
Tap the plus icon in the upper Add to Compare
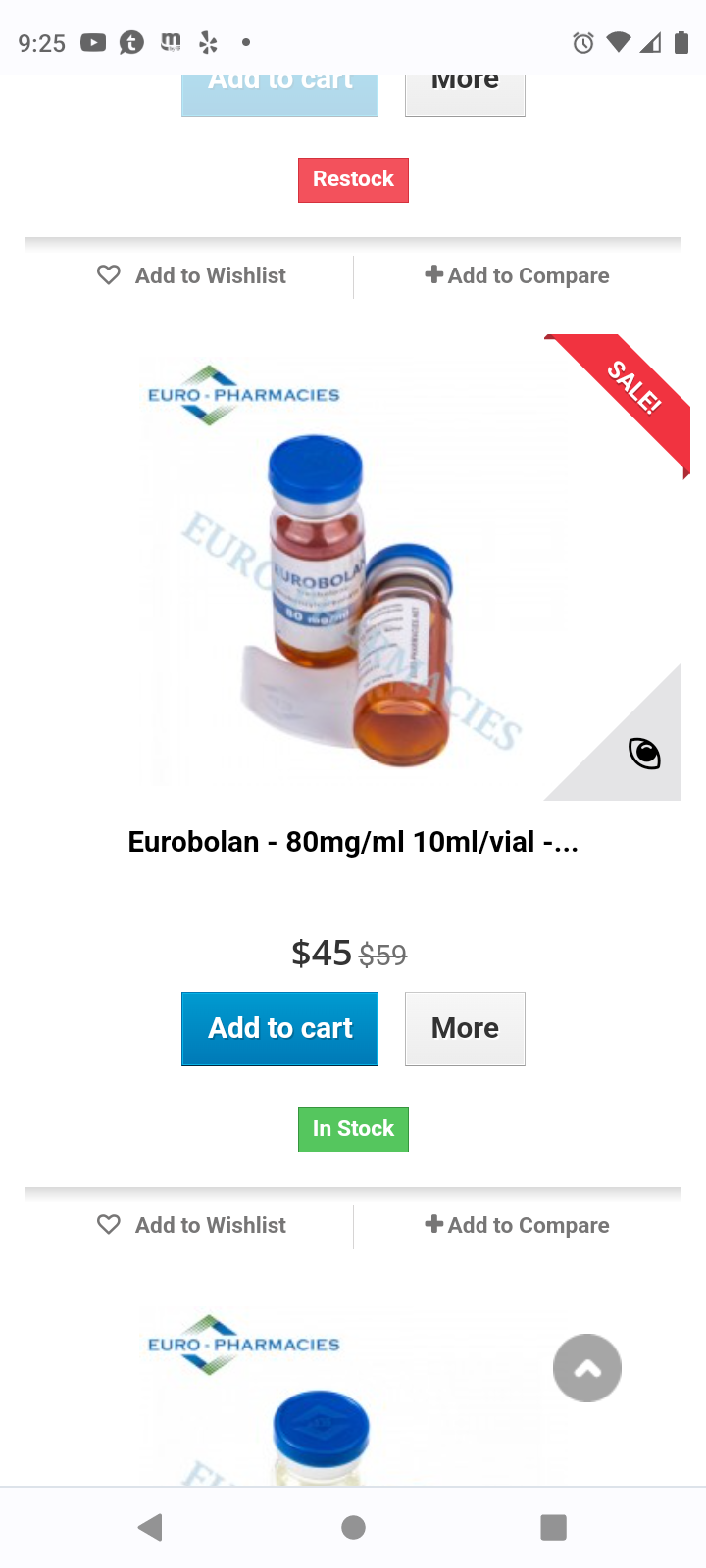(433, 273)
